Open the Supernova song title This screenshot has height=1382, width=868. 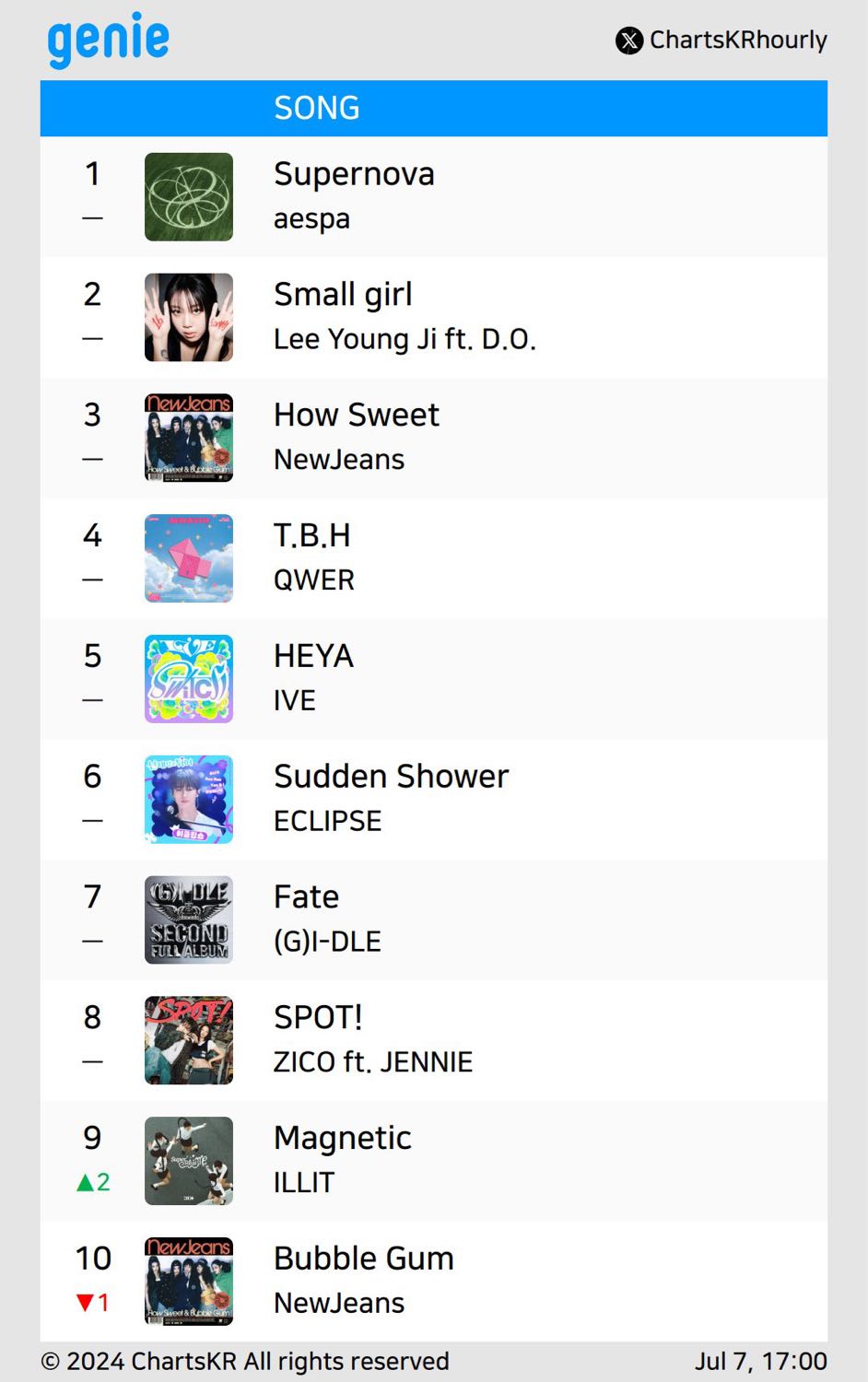click(354, 174)
